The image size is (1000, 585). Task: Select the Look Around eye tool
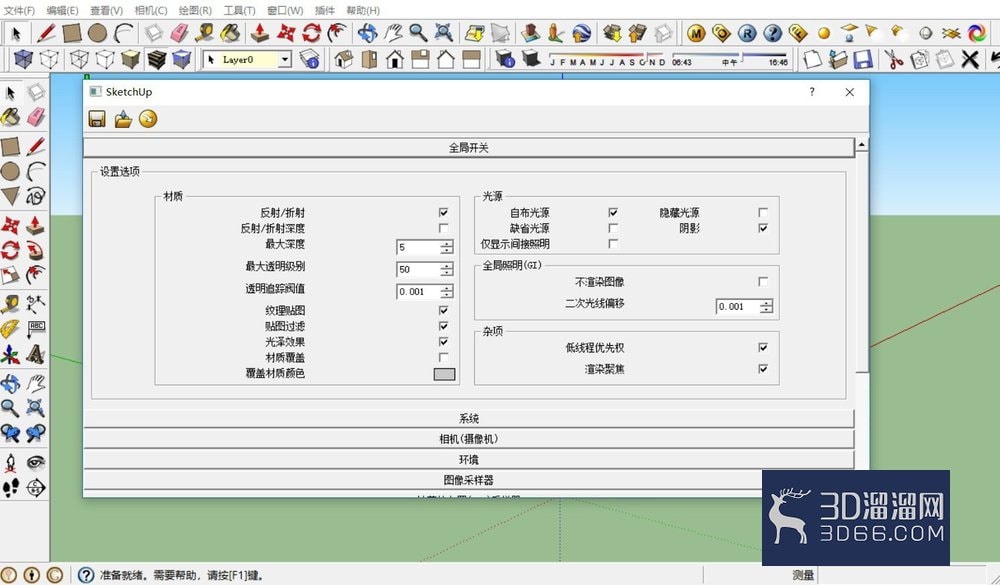pos(36,461)
